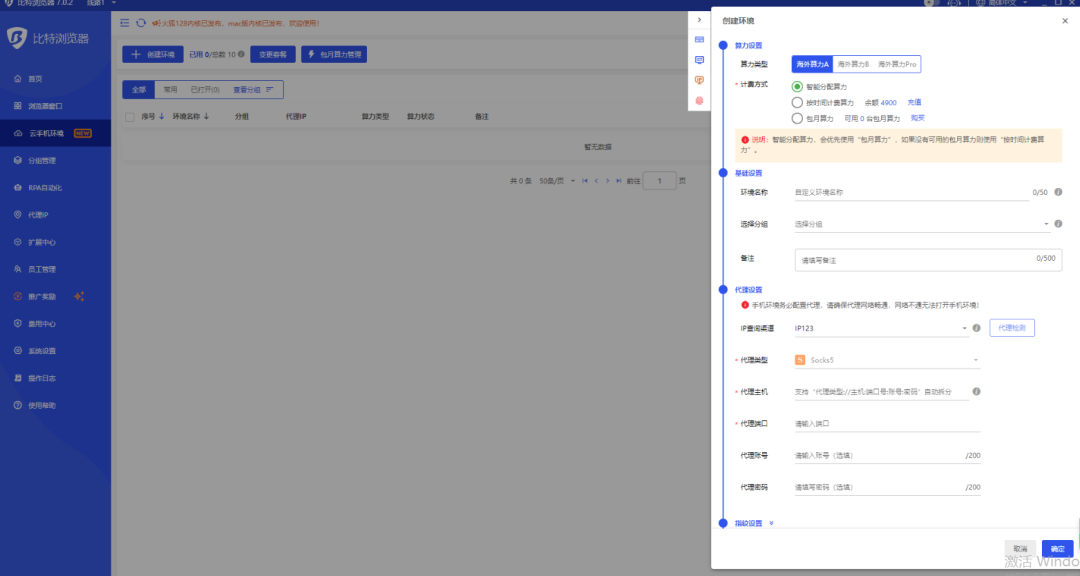Image resolution: width=1080 pixels, height=576 pixels.
Task: Open the 选择分组 dropdown
Action: (x=920, y=224)
